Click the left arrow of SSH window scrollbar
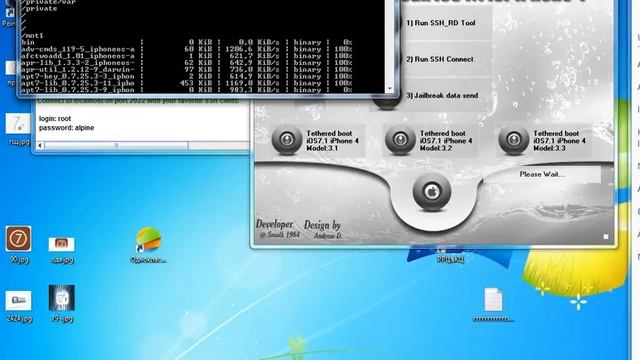 point(40,145)
